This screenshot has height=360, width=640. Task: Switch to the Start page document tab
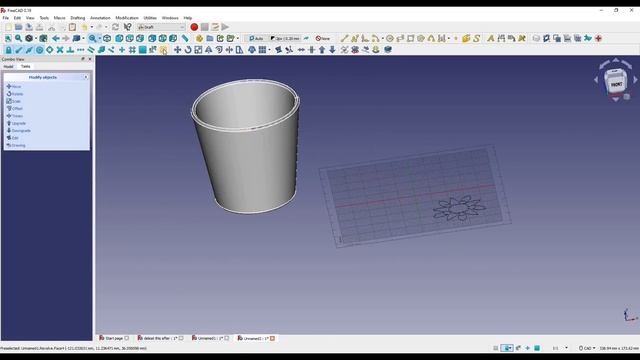pyautogui.click(x=114, y=338)
